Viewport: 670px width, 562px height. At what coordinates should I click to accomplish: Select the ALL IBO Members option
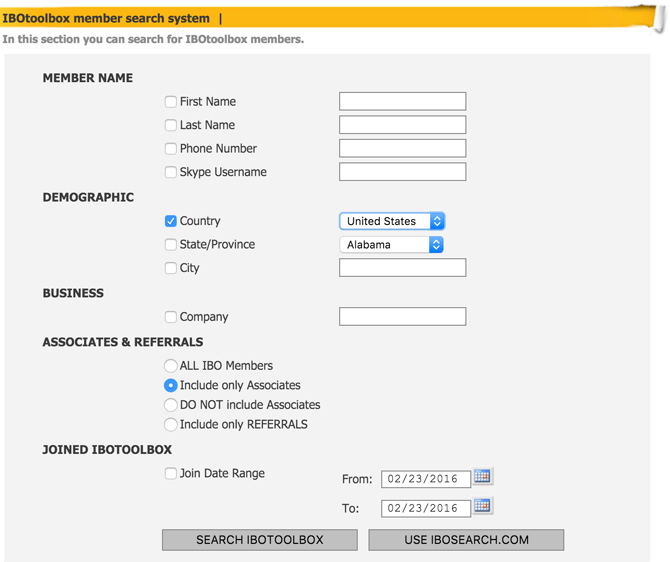(x=170, y=366)
